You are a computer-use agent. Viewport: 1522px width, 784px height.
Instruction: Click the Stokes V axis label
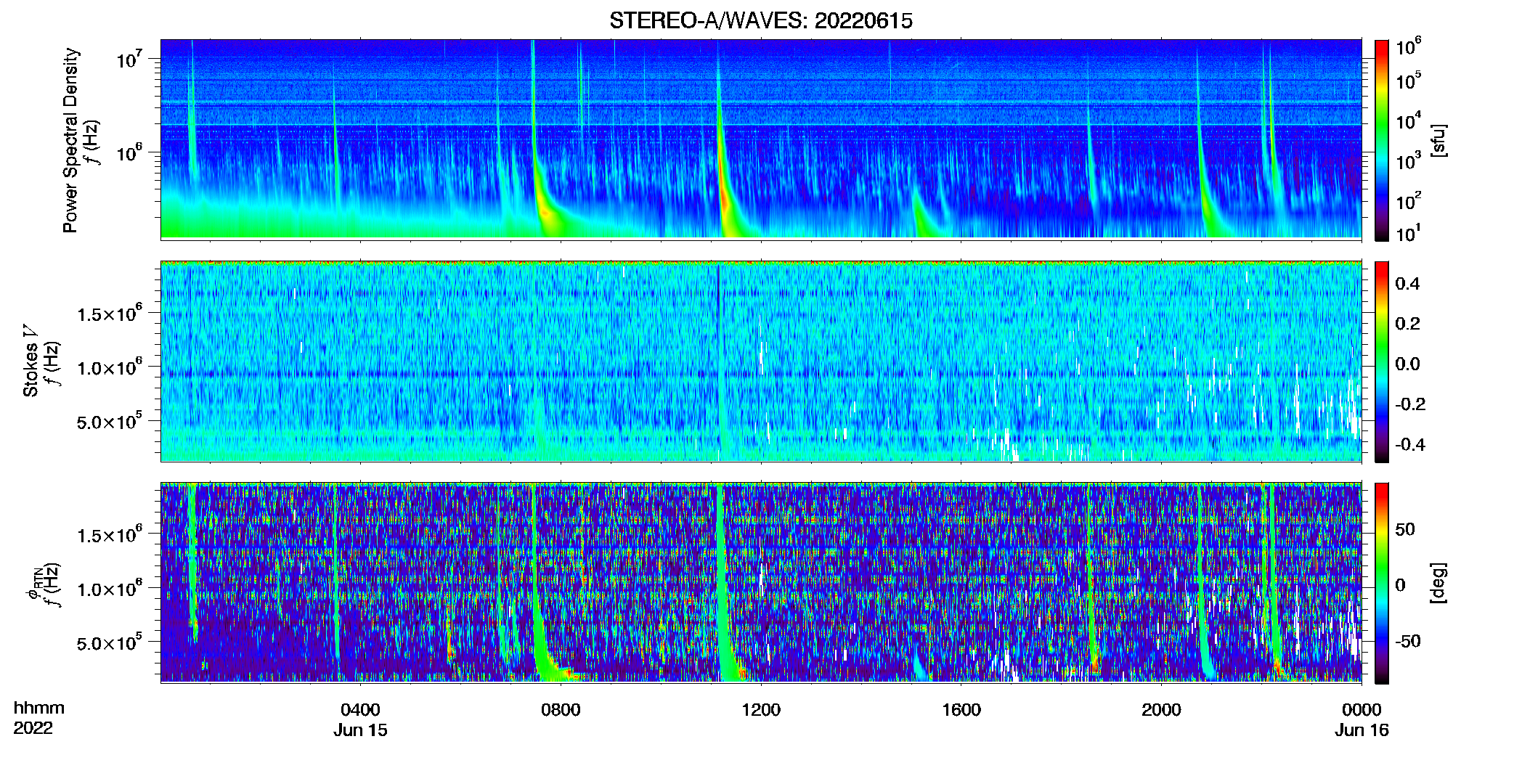pyautogui.click(x=30, y=361)
